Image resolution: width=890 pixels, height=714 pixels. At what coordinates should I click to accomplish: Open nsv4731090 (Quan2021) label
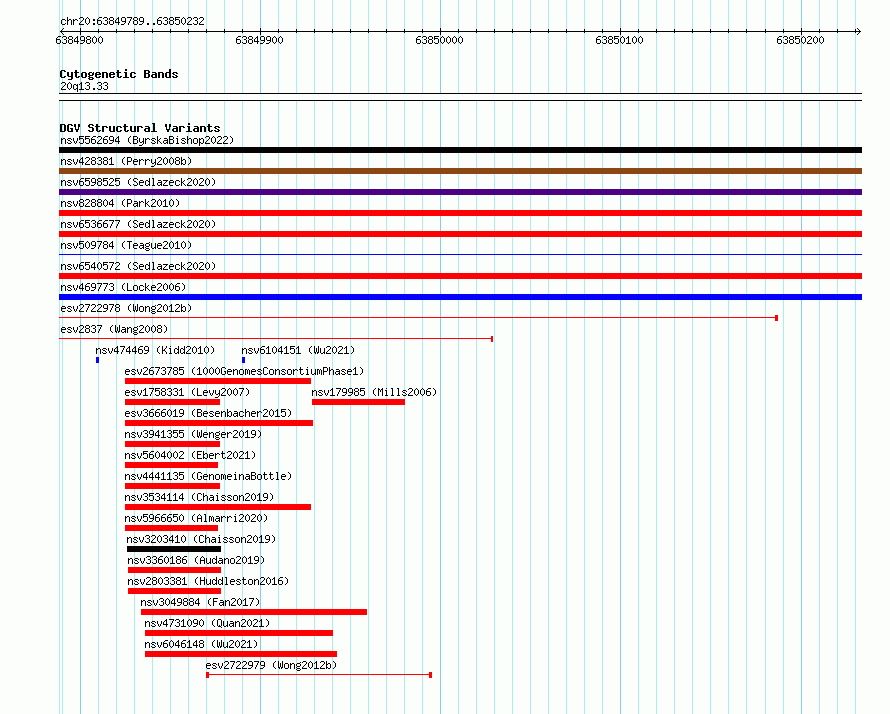[207, 623]
